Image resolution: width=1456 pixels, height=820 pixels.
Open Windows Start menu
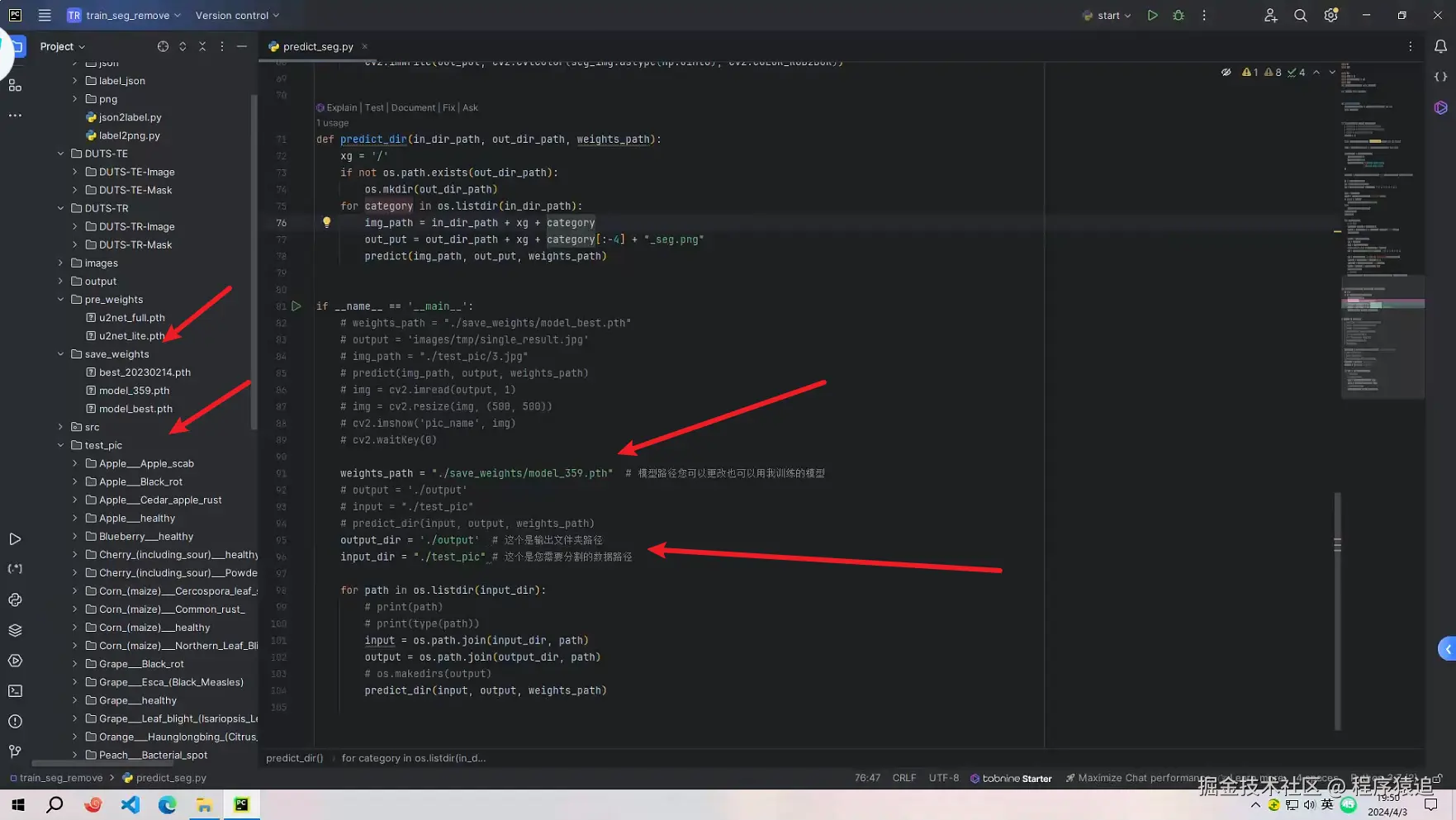(18, 804)
